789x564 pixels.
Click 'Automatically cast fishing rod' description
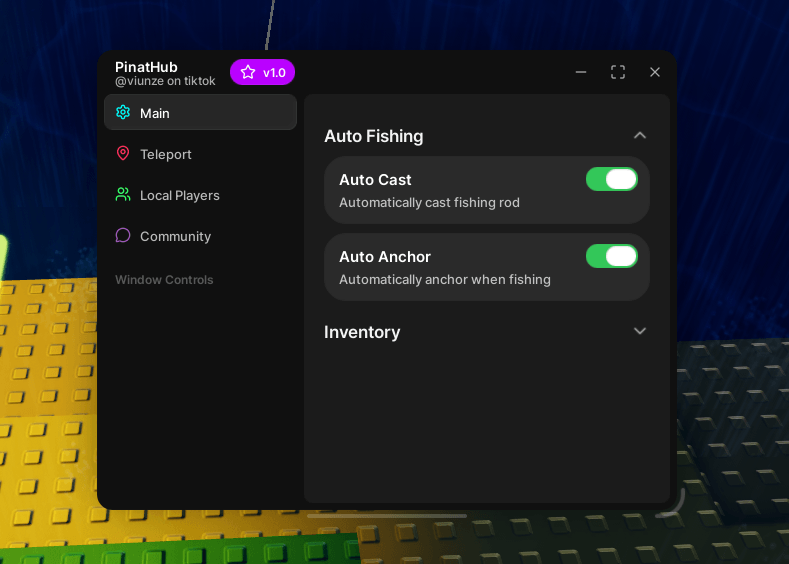click(429, 202)
